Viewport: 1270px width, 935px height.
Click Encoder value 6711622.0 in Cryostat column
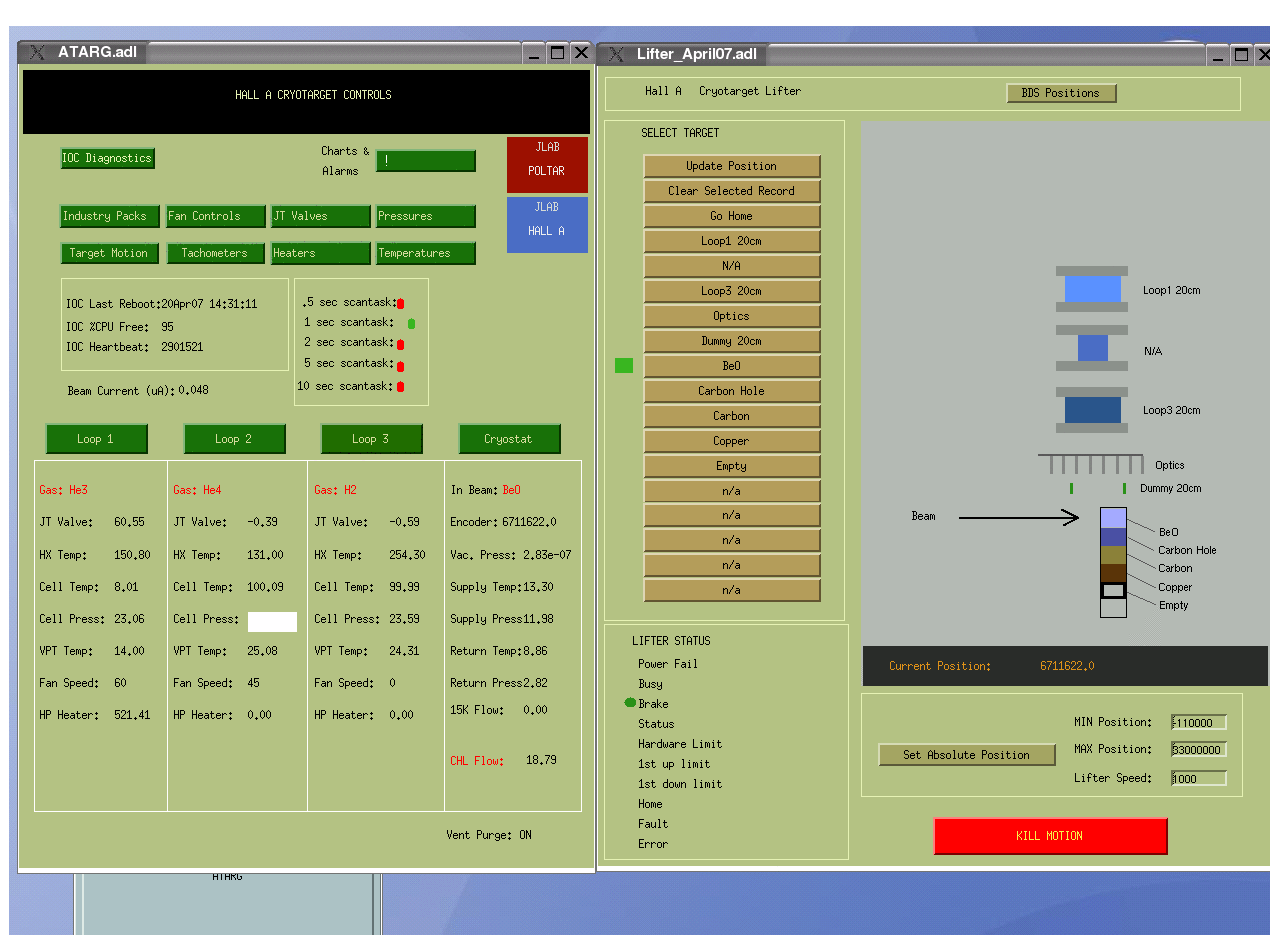[528, 522]
